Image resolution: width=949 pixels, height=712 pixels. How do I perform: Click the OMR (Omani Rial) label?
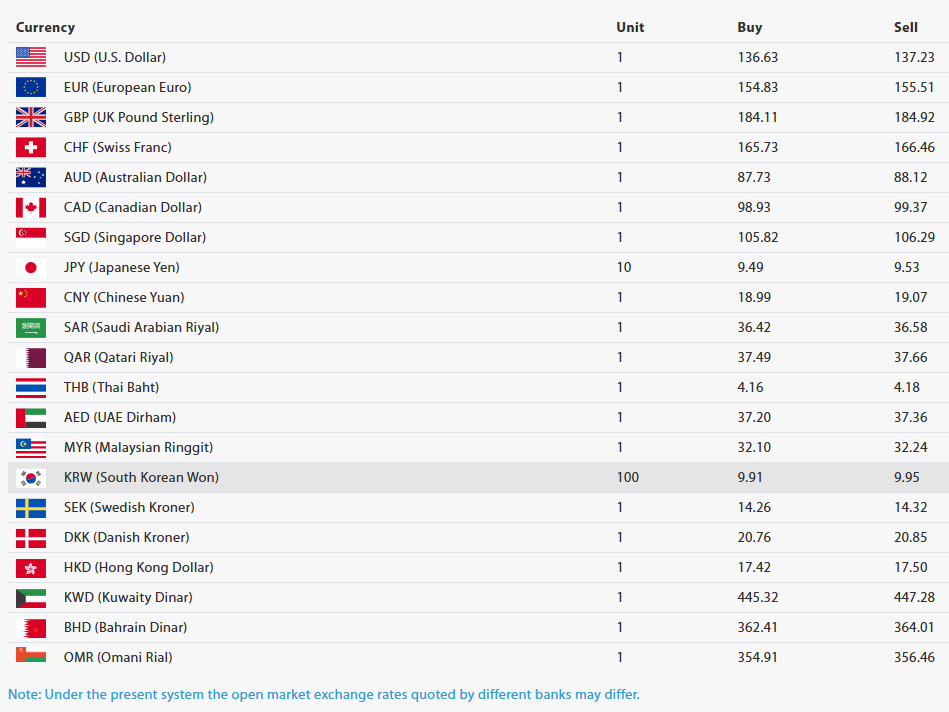coord(118,657)
